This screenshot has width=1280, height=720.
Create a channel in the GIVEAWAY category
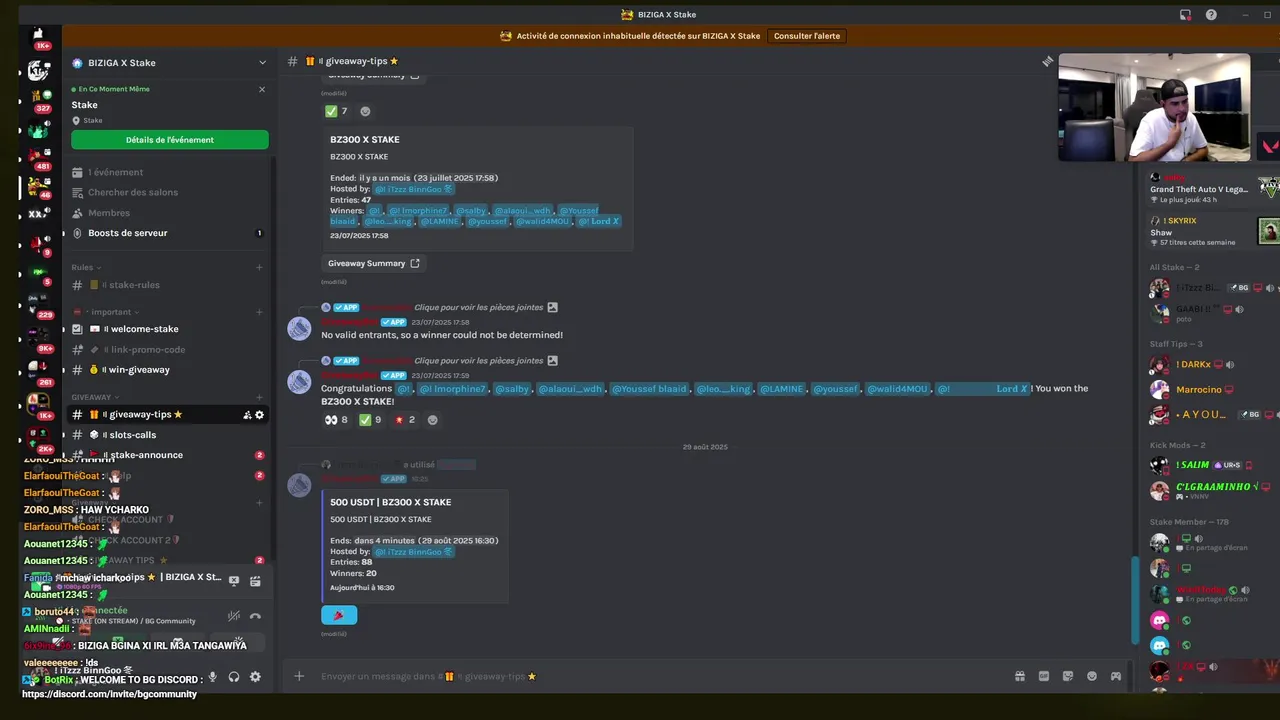(259, 397)
